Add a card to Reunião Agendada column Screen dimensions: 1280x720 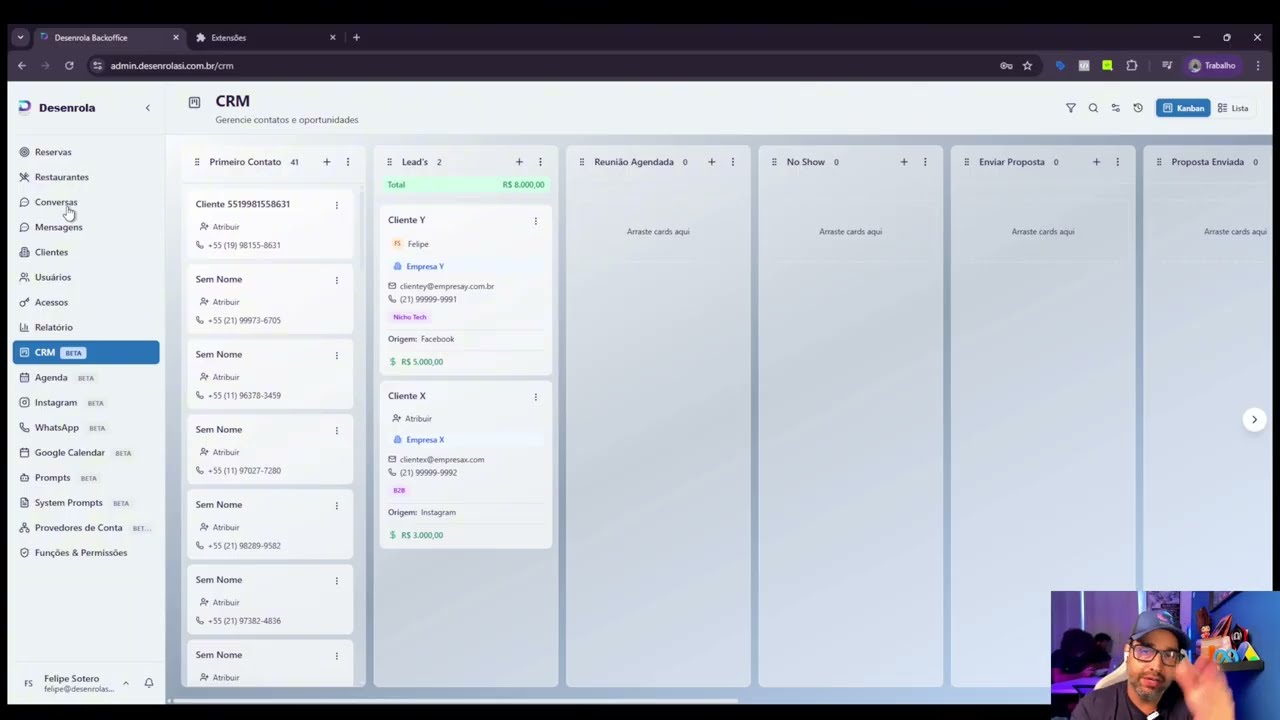[711, 162]
